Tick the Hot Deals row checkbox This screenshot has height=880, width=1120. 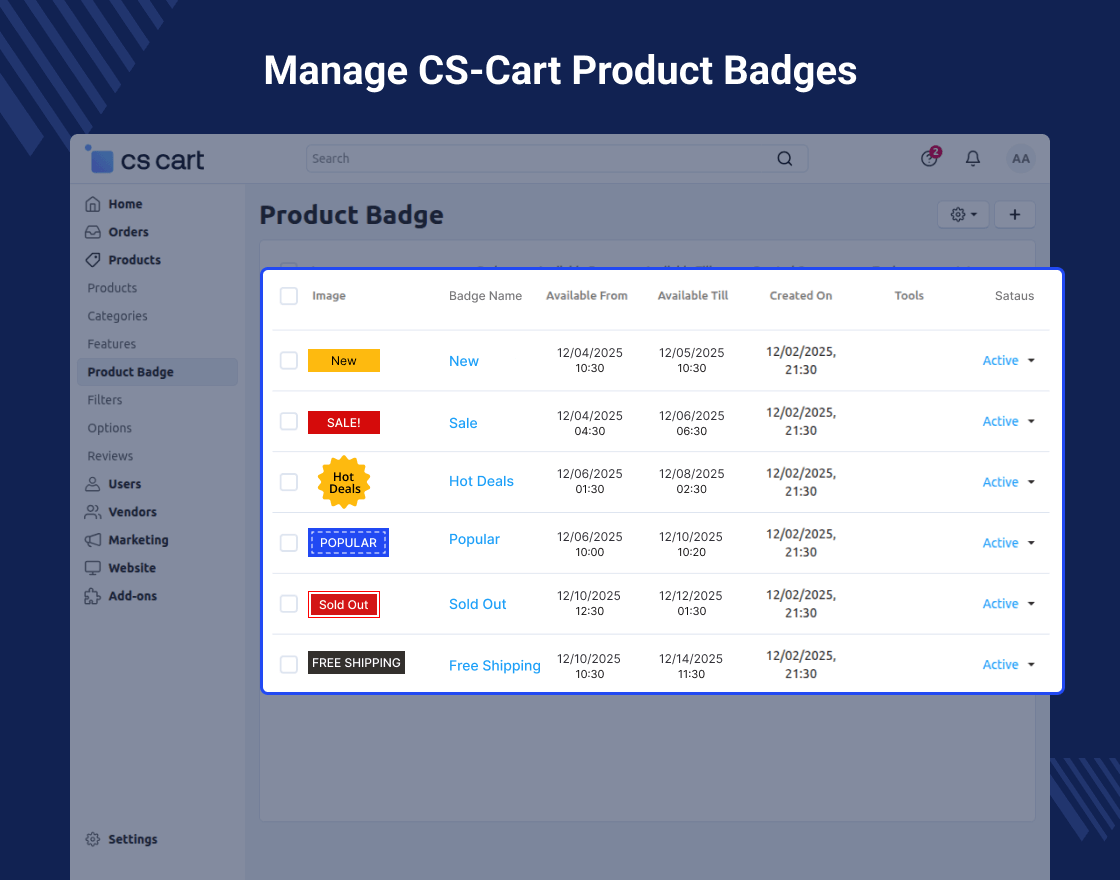pyautogui.click(x=289, y=482)
